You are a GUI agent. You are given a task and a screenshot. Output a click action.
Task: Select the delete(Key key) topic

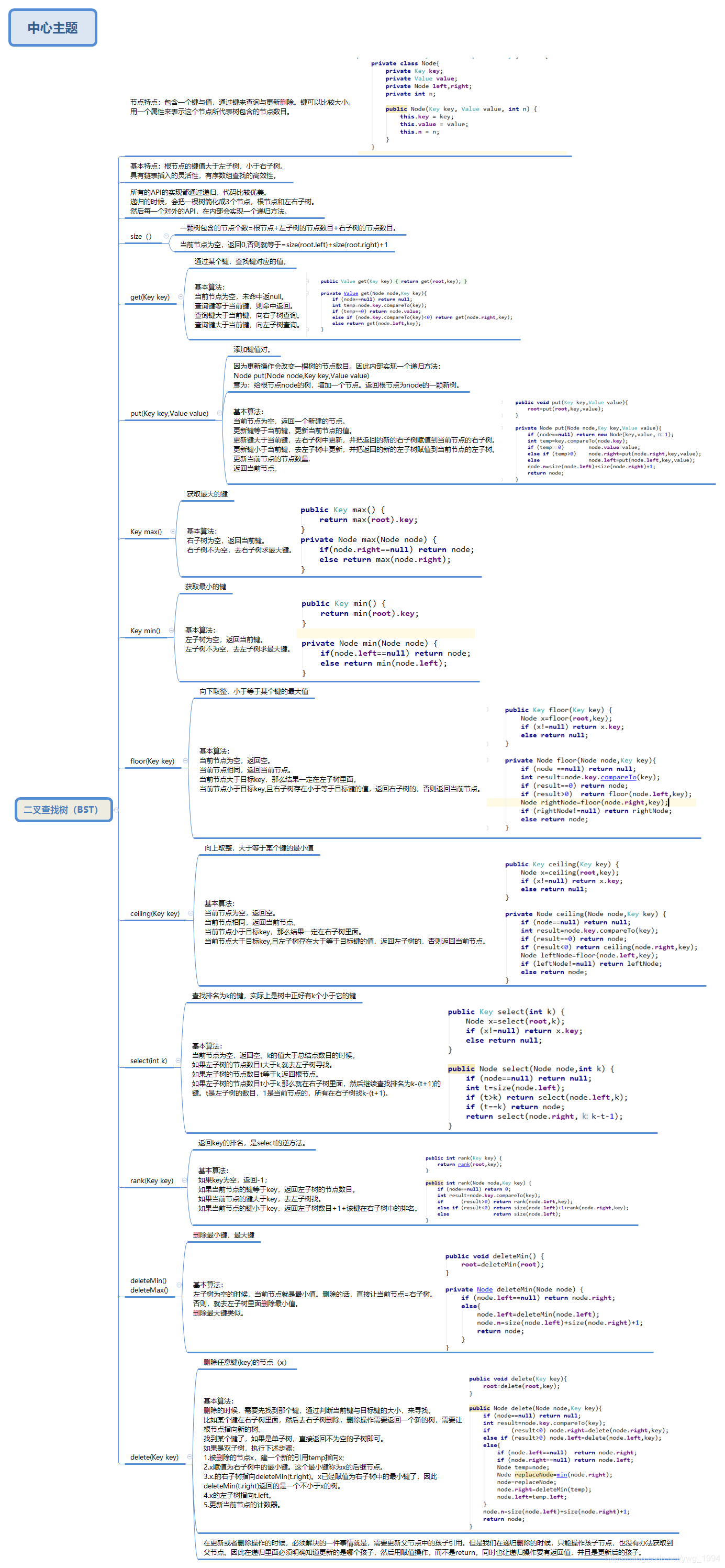click(x=154, y=1456)
